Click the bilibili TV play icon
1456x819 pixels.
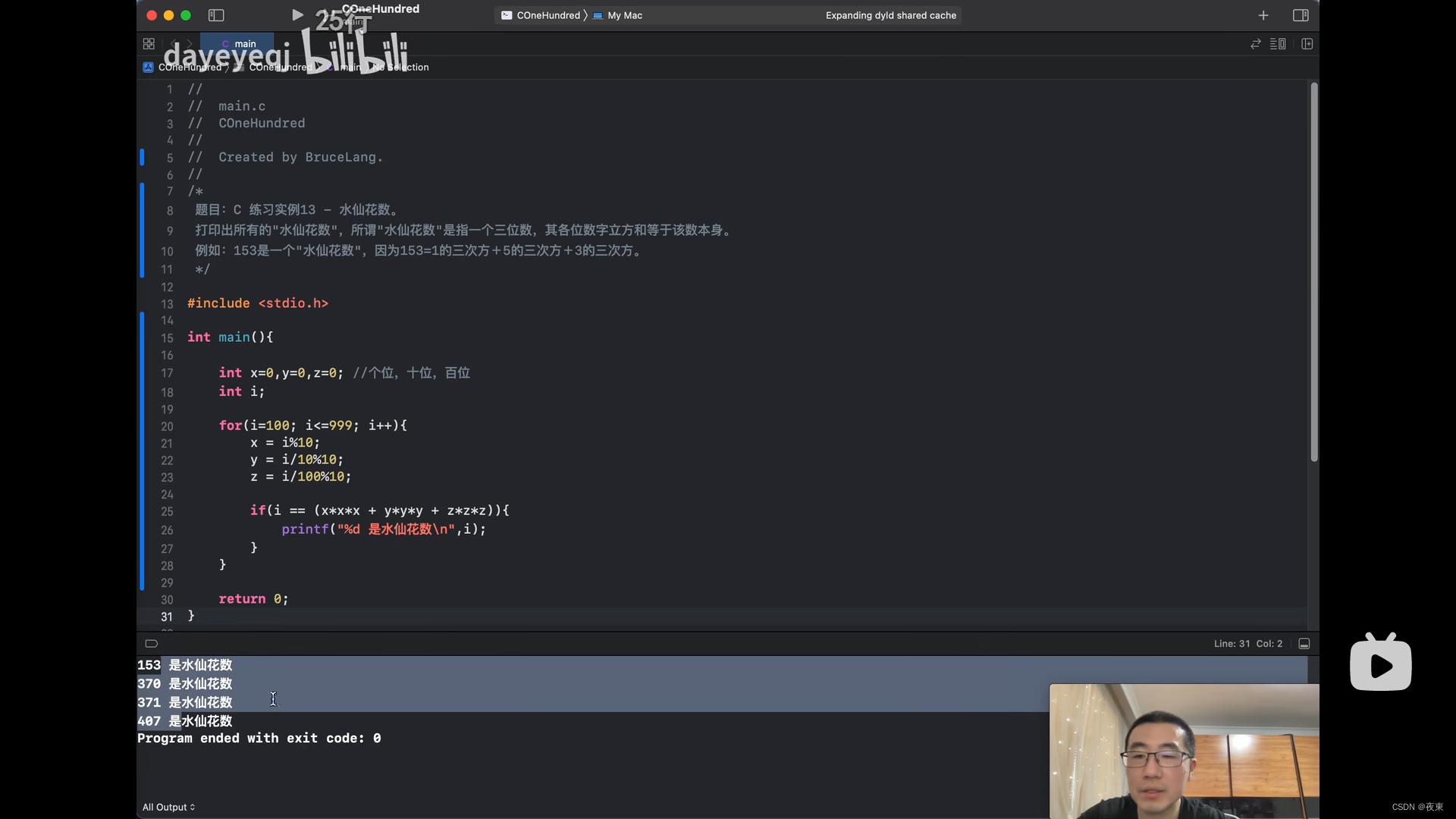coord(1380,663)
